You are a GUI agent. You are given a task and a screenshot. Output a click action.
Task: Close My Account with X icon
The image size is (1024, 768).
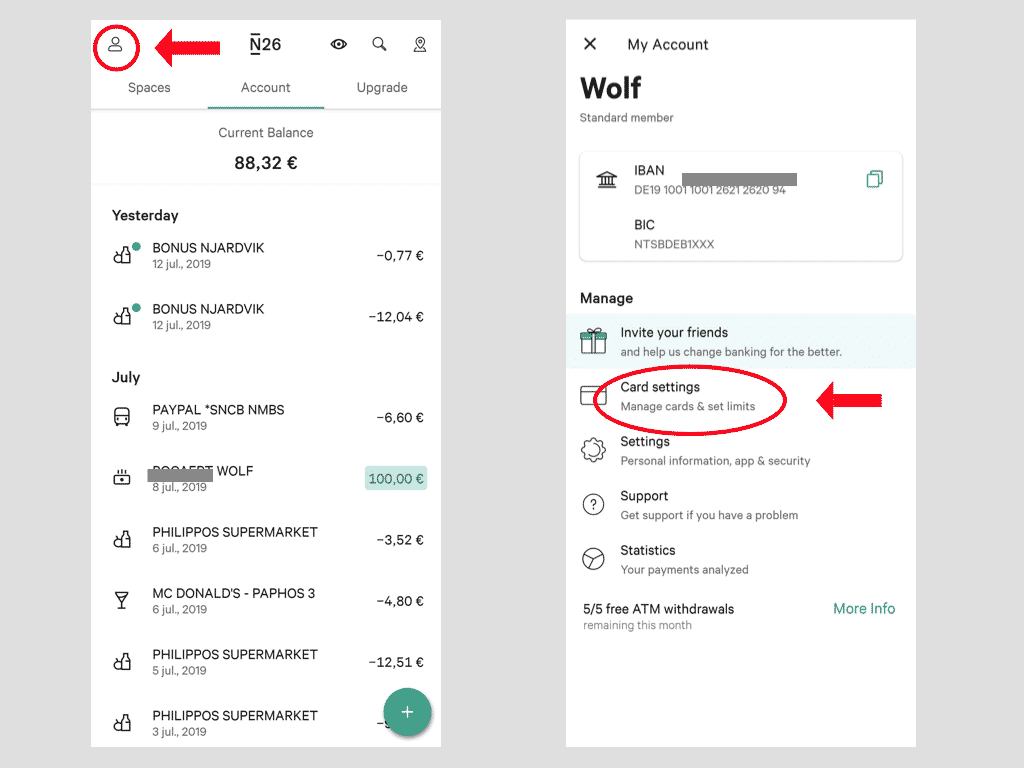pyautogui.click(x=590, y=44)
